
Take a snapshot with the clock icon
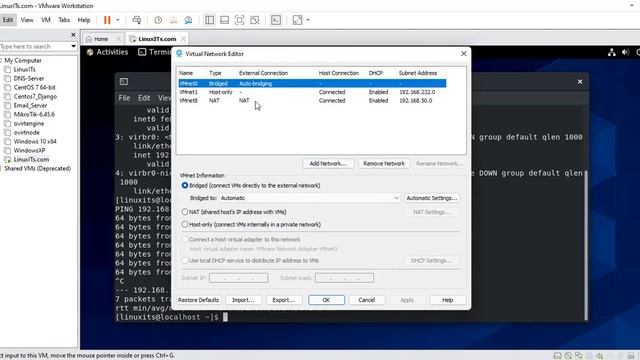coord(158,20)
